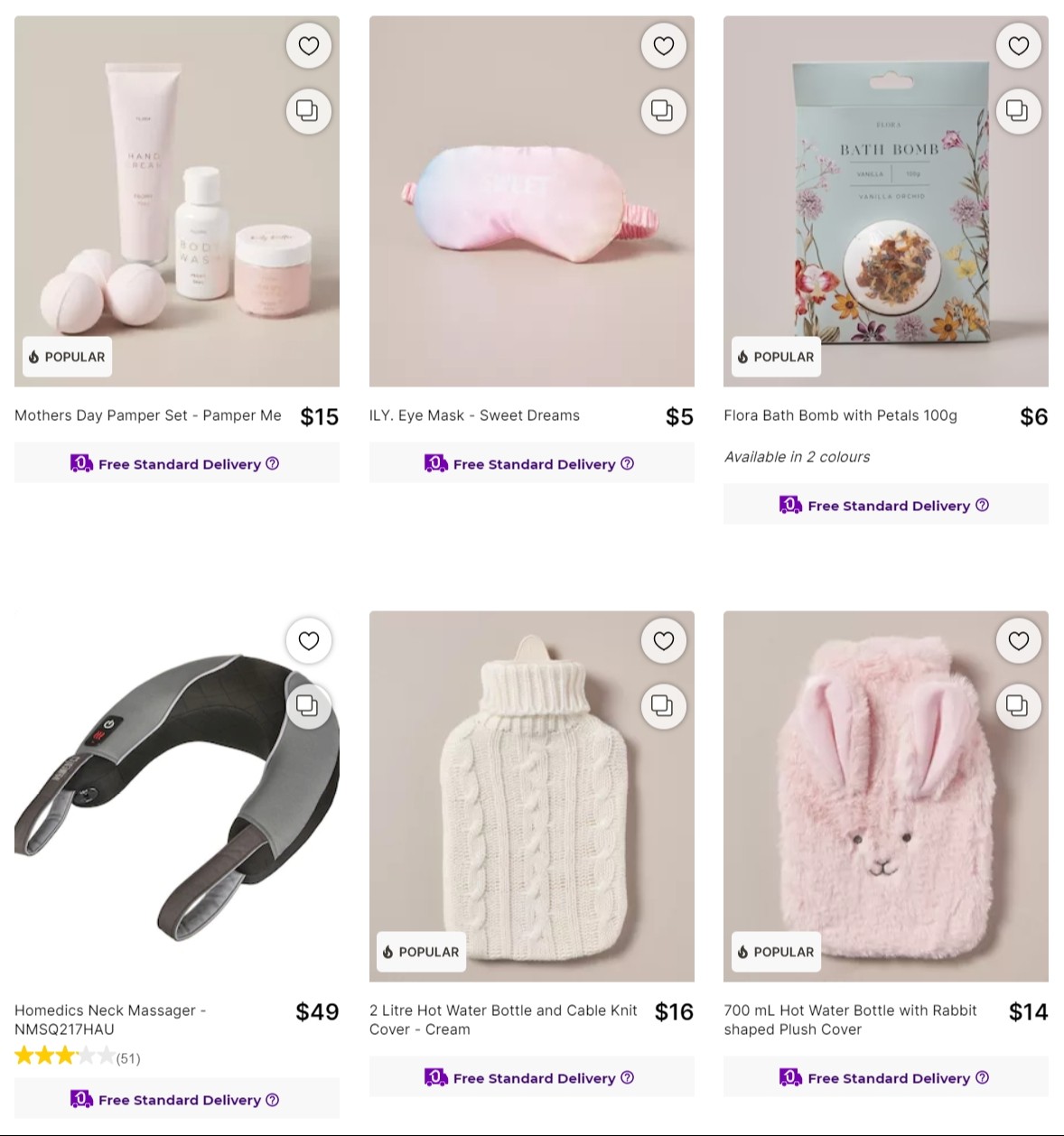Toggle wishlist heart on the Neck Massager
Viewport: 1064px width, 1136px height.
pos(308,641)
